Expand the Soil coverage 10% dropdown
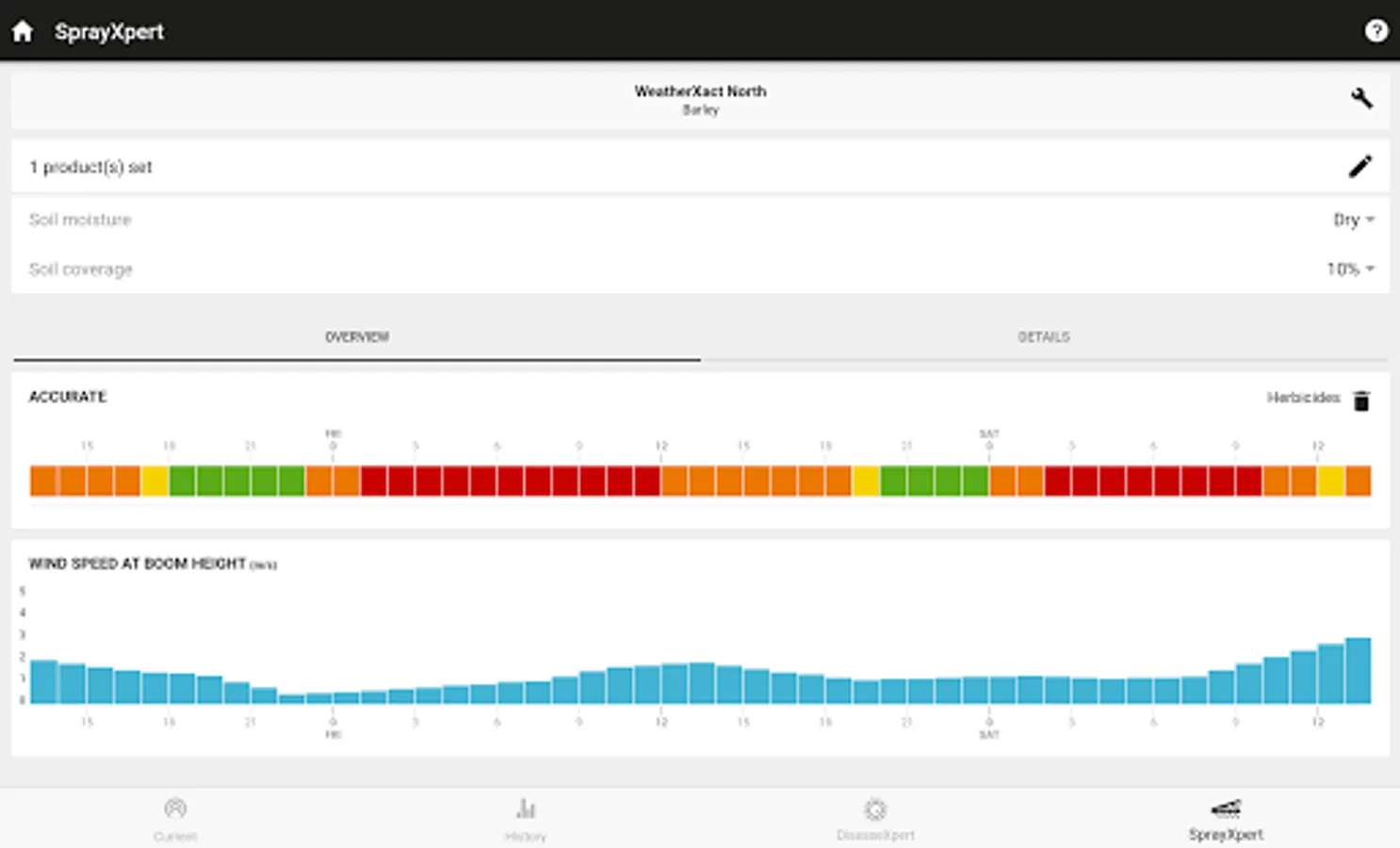1400x848 pixels. tap(1350, 269)
